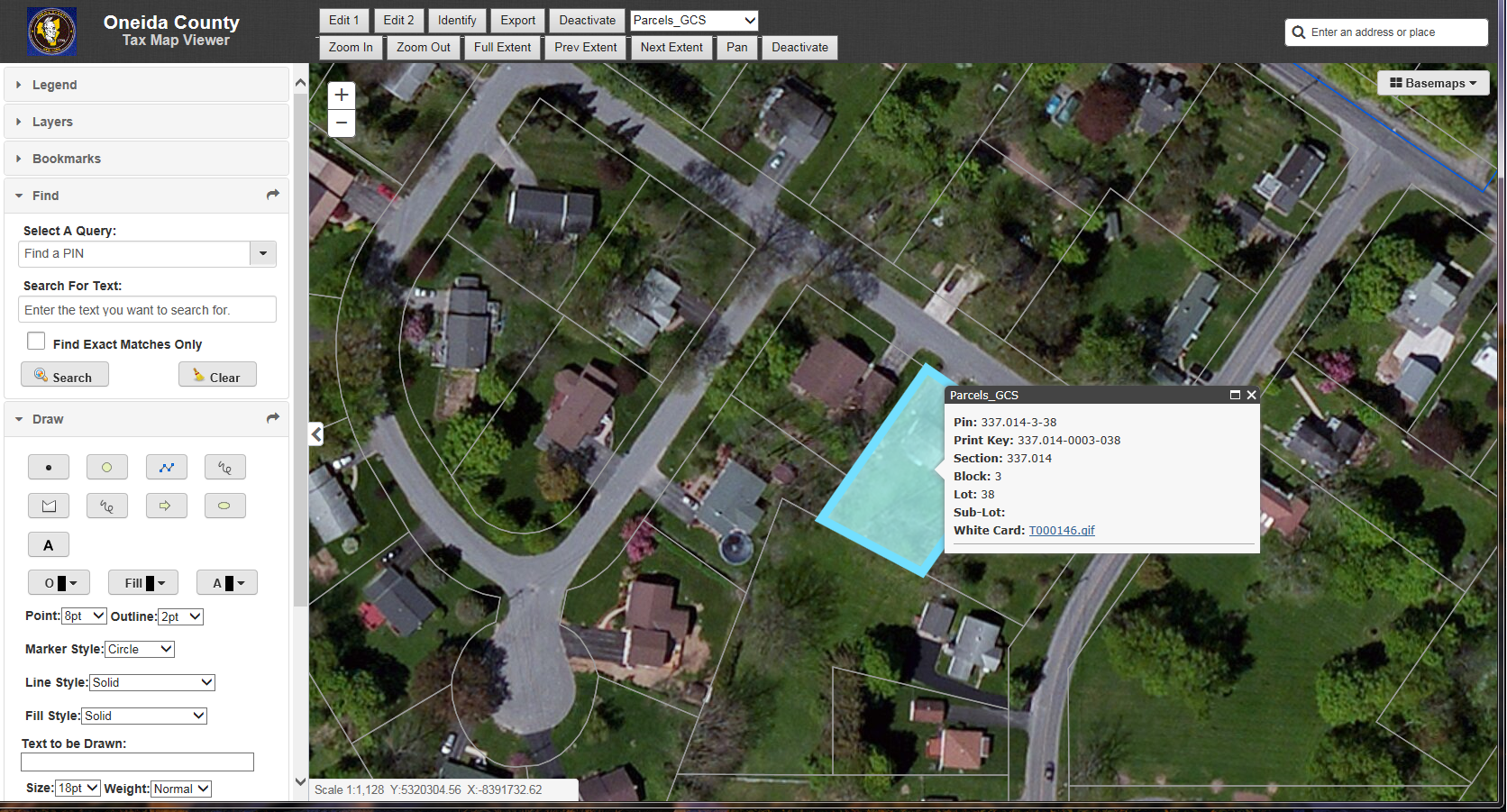Activate the Zoom Out tool

(424, 47)
